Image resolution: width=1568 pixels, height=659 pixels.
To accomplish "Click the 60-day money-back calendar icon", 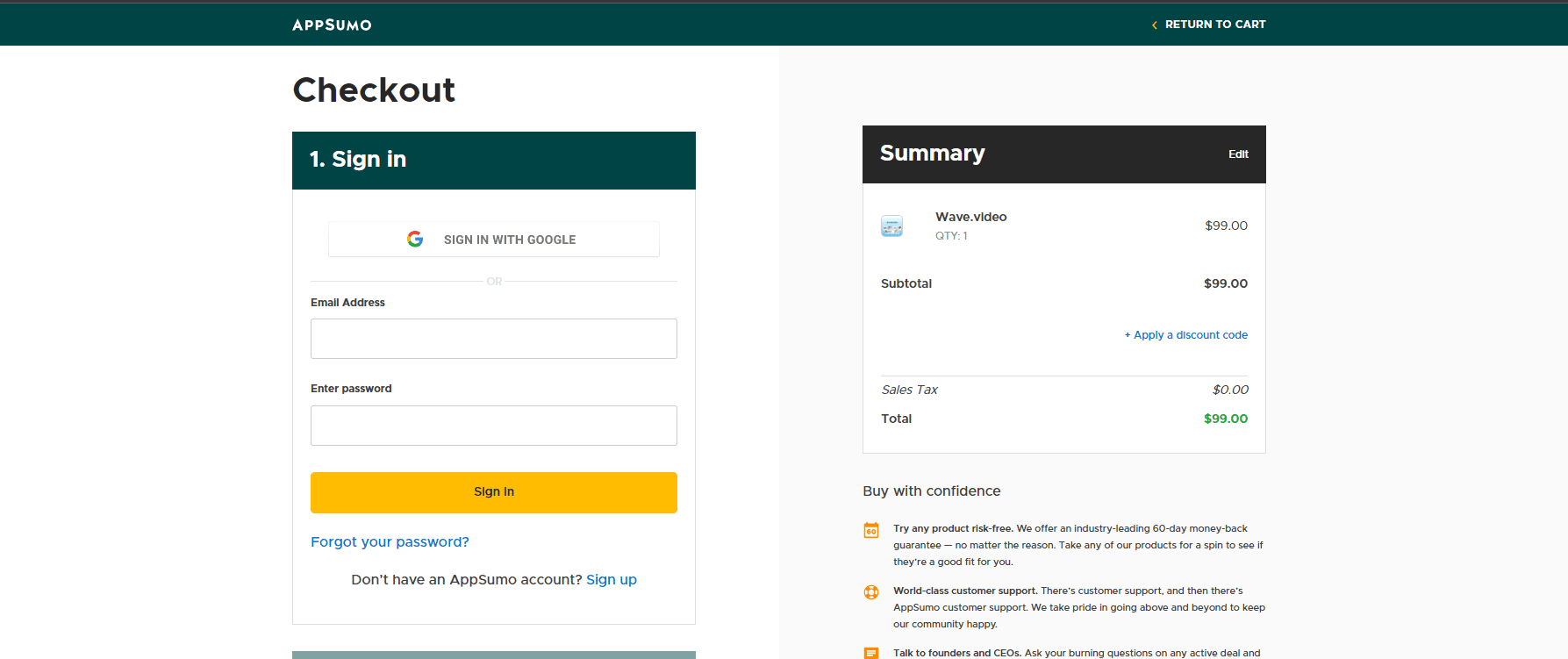I will [871, 530].
